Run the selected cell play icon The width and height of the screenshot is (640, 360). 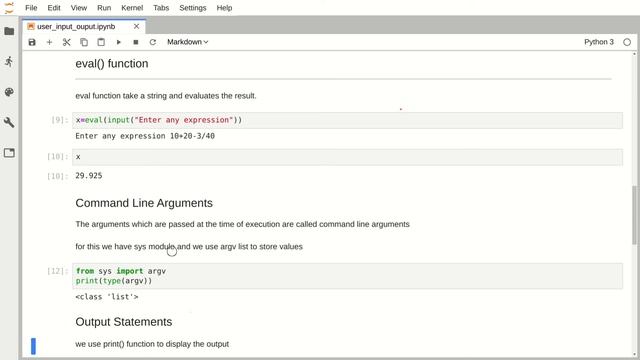(x=118, y=42)
